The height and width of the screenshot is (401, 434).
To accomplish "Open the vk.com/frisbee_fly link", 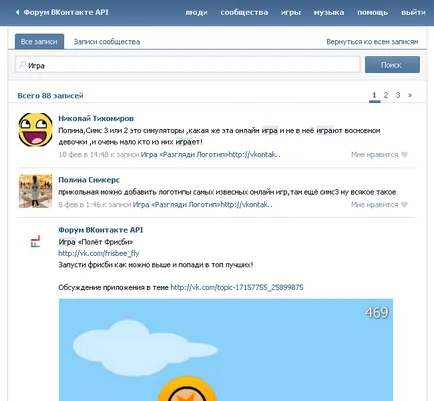I will tap(99, 253).
